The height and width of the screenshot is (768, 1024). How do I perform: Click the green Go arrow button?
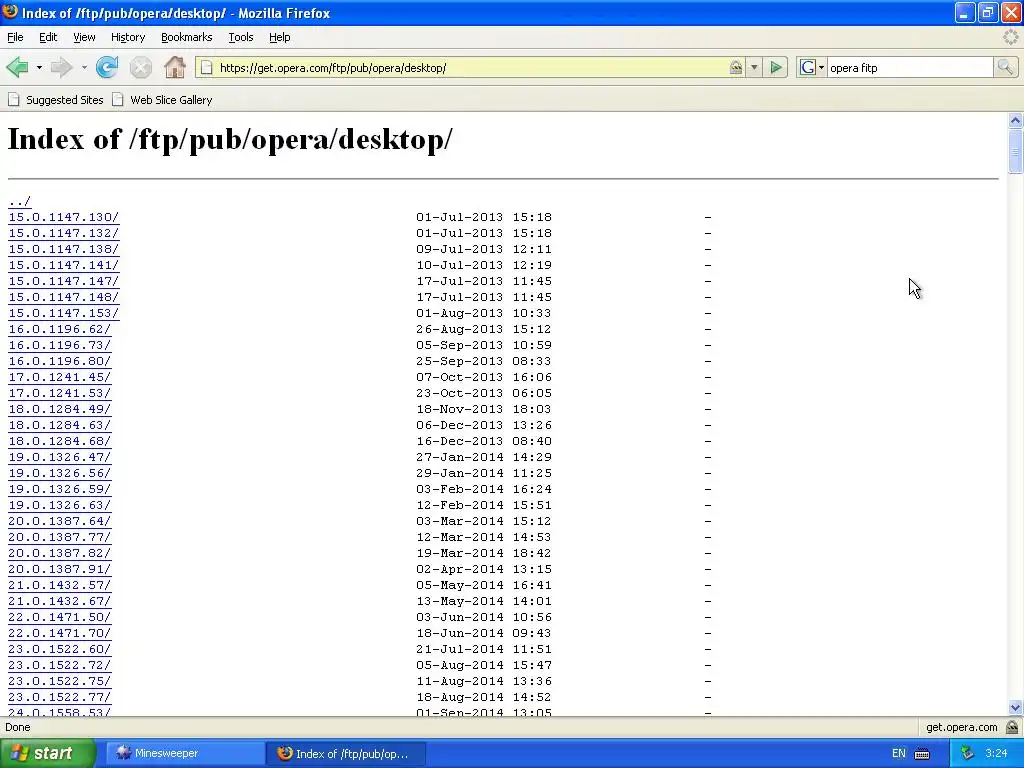click(776, 67)
